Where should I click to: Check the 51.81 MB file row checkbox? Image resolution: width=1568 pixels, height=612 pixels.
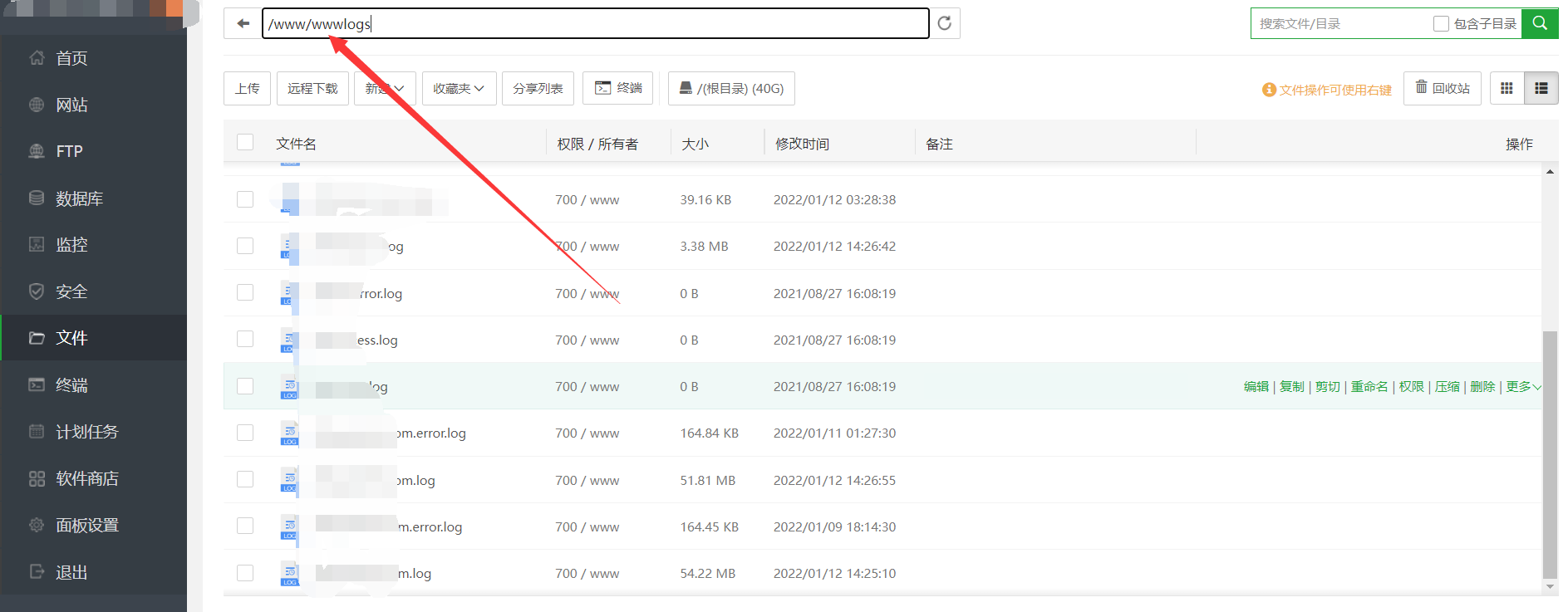tap(245, 479)
